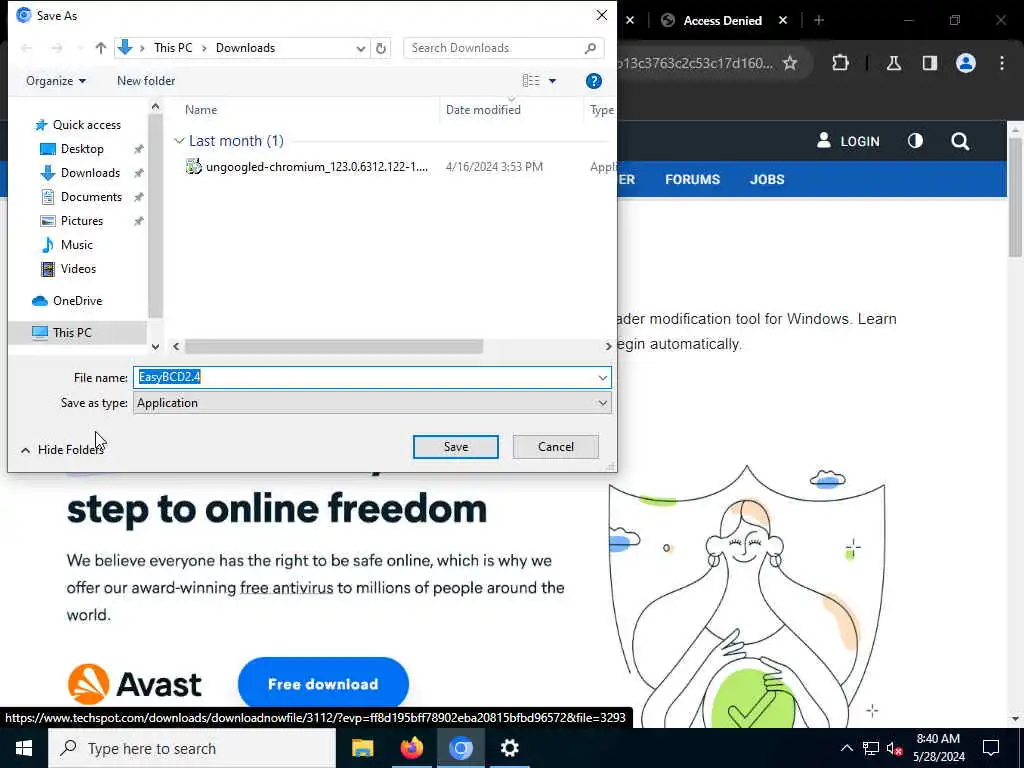
Task: Open the Windows Start menu
Action: tap(24, 748)
